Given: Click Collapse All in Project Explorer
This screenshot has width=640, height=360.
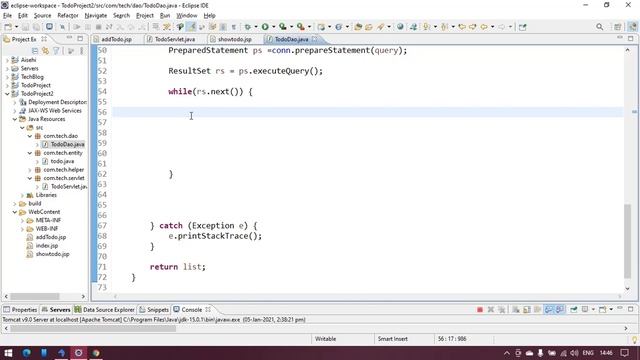Looking at the screenshot, I should (x=35, y=51).
